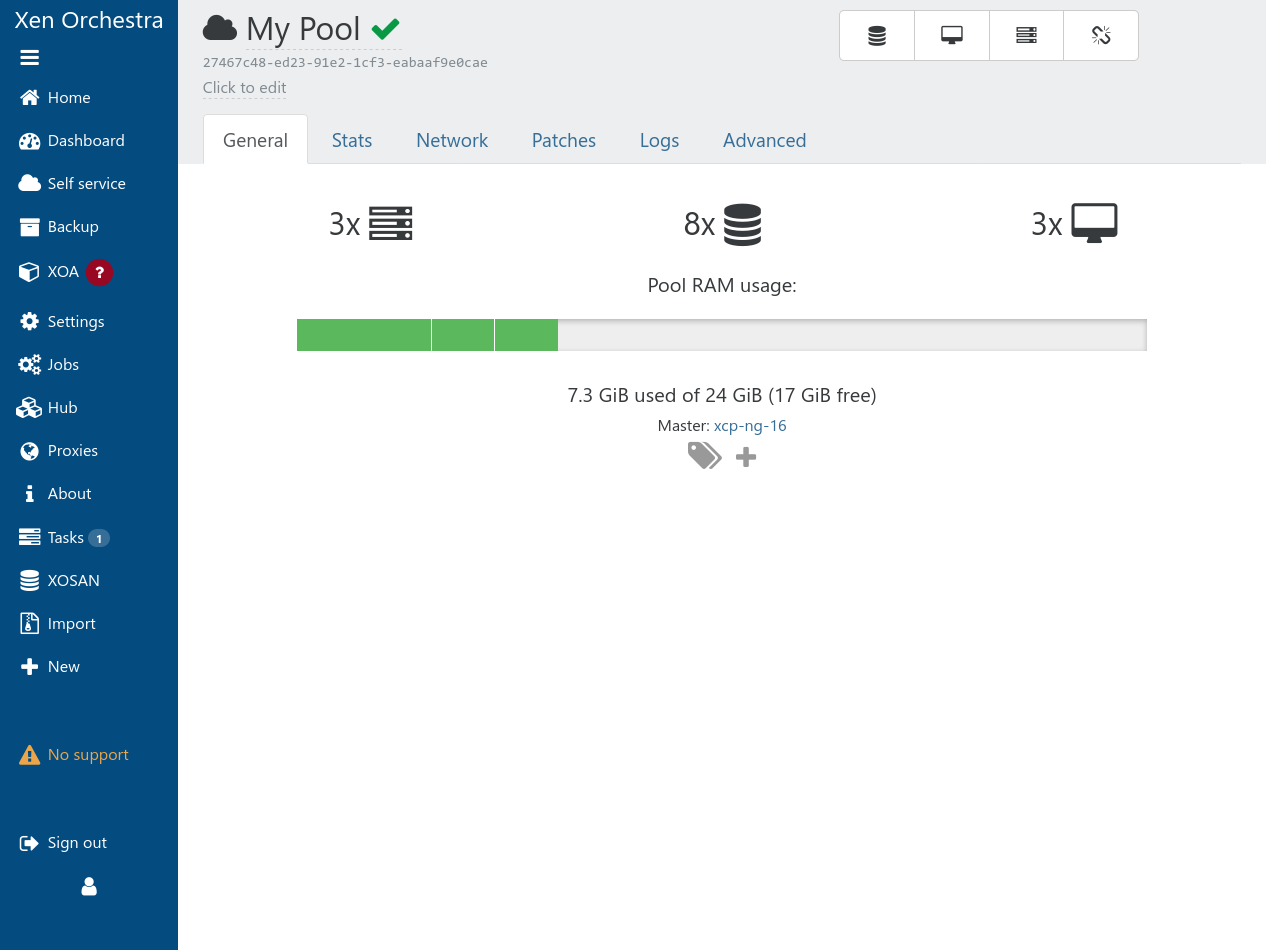
Task: Add a tag with the plus icon
Action: pyautogui.click(x=746, y=457)
